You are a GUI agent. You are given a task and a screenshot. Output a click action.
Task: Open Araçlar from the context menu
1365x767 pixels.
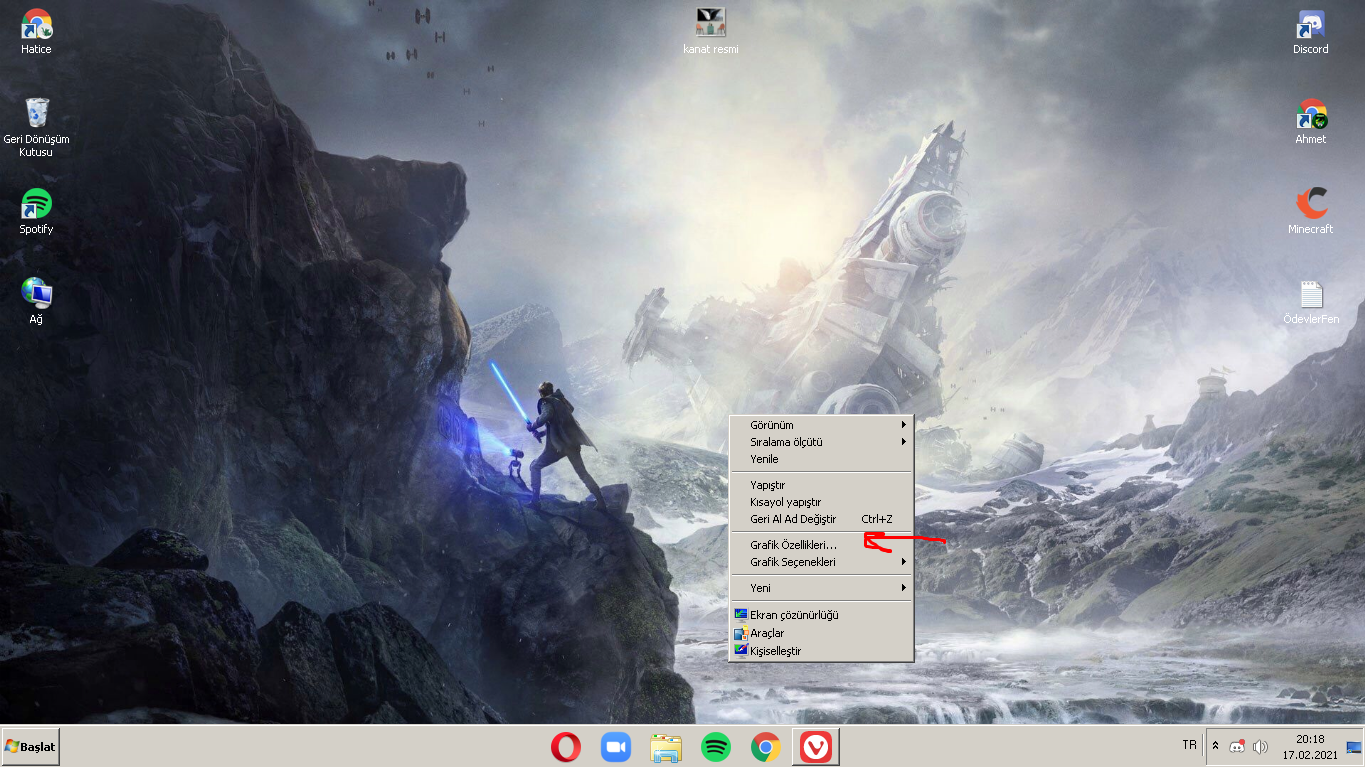point(822,633)
